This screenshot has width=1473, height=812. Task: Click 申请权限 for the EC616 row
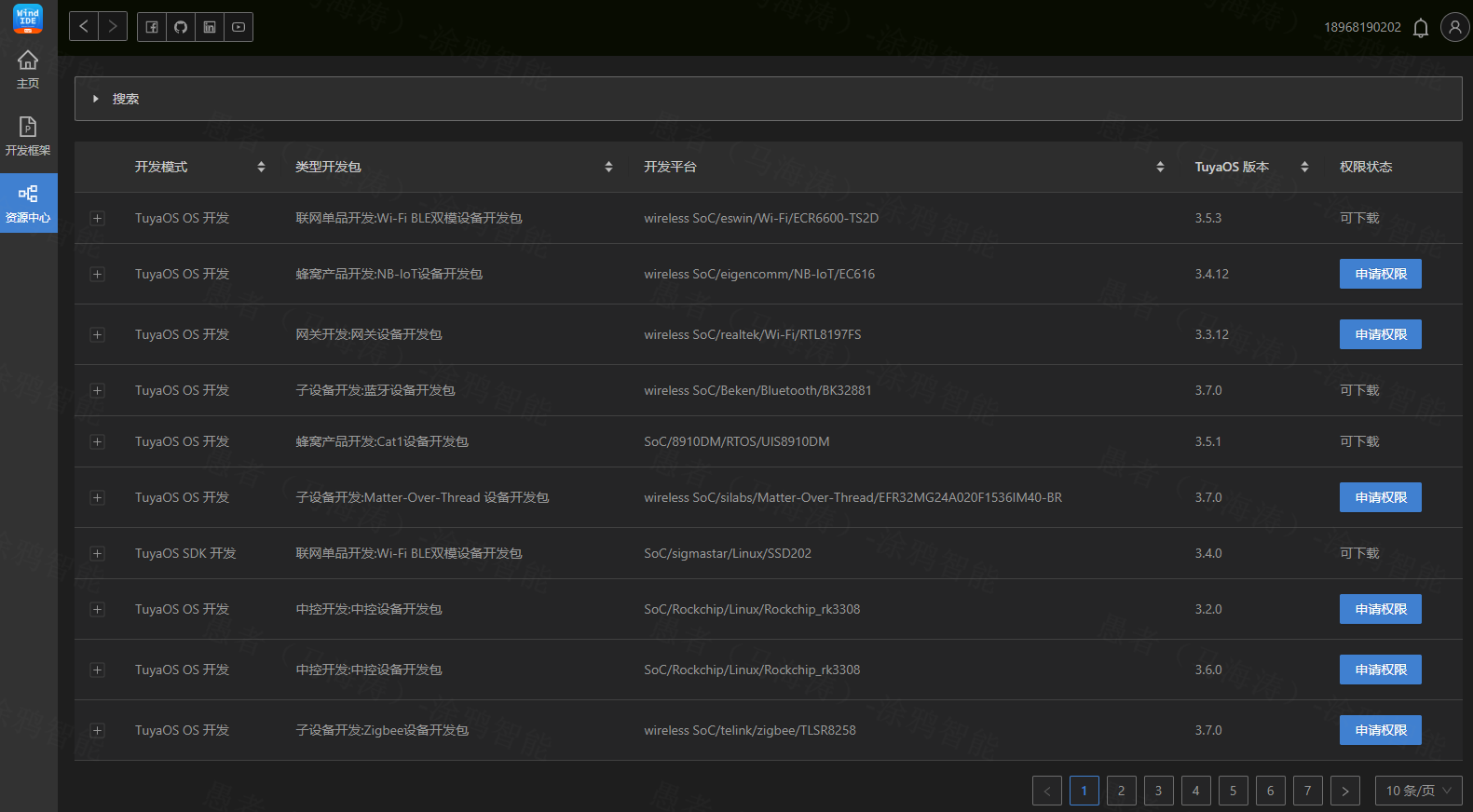point(1380,274)
